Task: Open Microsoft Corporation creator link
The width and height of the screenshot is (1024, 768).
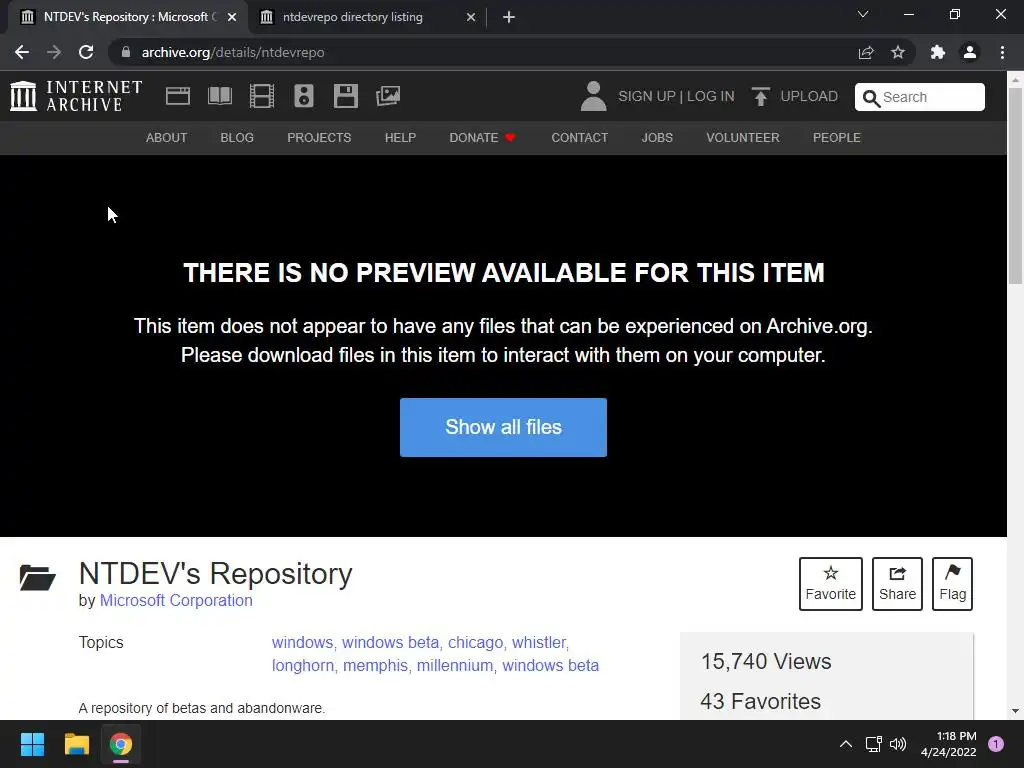Action: coord(176,601)
